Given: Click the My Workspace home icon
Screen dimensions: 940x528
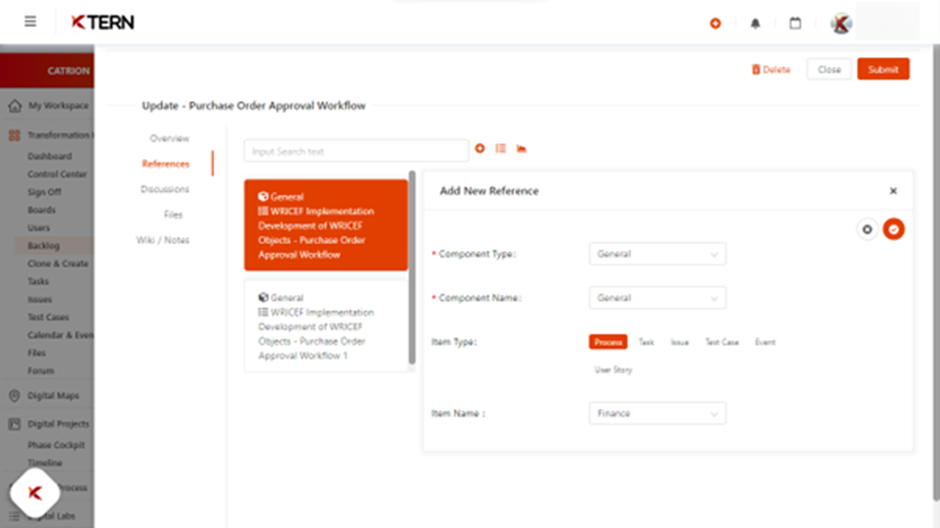Looking at the screenshot, I should pyautogui.click(x=15, y=106).
